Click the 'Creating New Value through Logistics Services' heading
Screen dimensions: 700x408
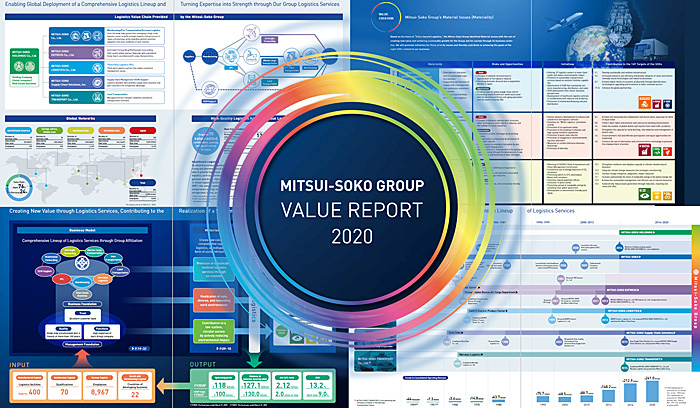tap(87, 211)
